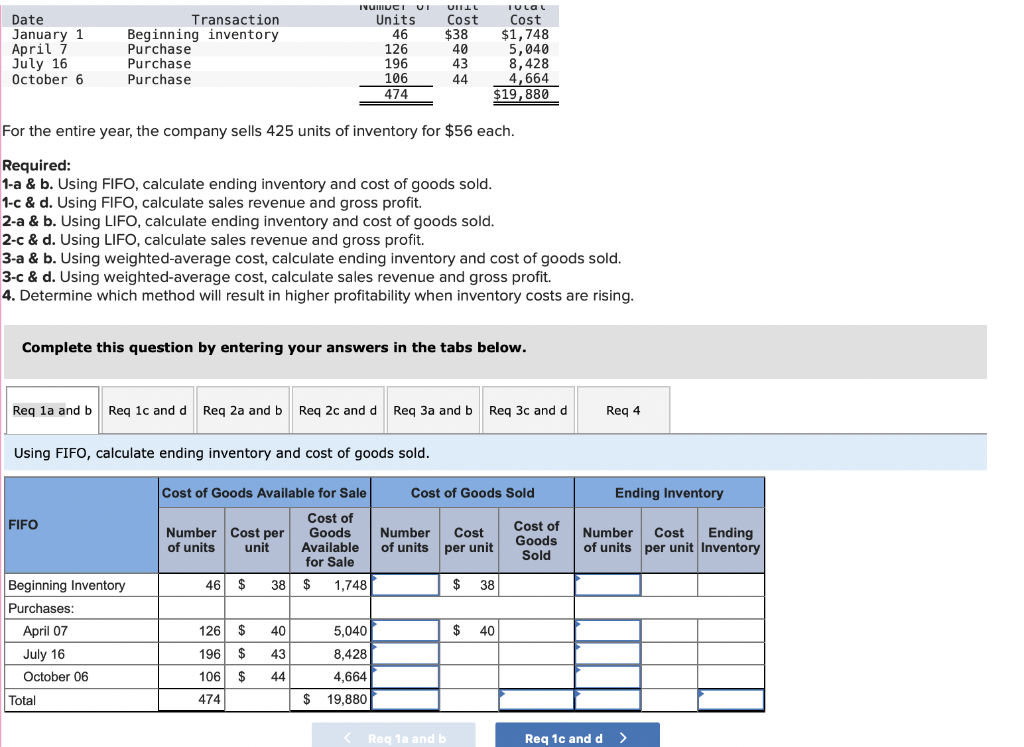The image size is (1024, 747).
Task: Open the Req 1a and b tab
Action: [52, 410]
